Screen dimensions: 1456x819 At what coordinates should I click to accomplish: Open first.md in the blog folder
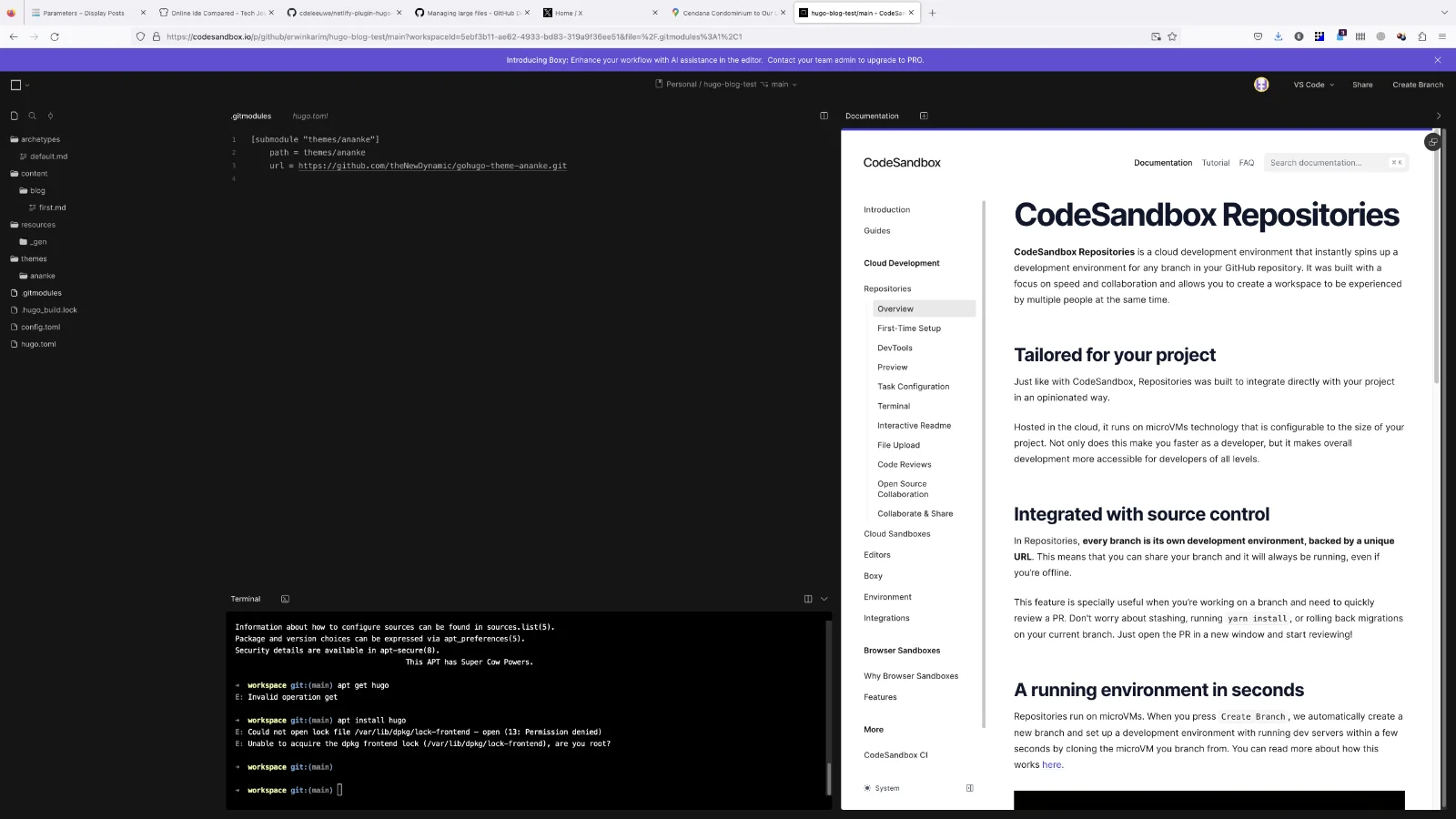[x=47, y=208]
